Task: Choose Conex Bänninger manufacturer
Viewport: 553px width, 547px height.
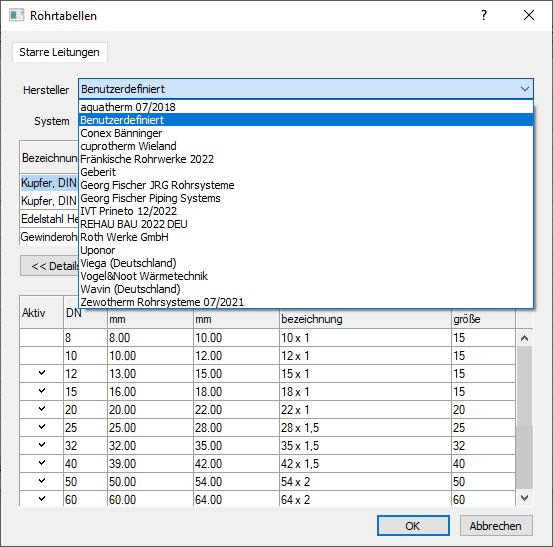Action: click(x=306, y=133)
